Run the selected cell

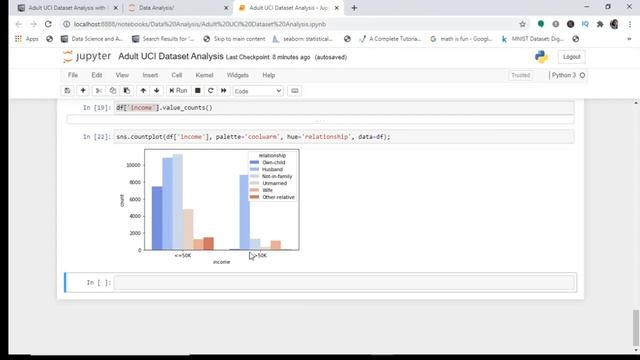click(178, 91)
